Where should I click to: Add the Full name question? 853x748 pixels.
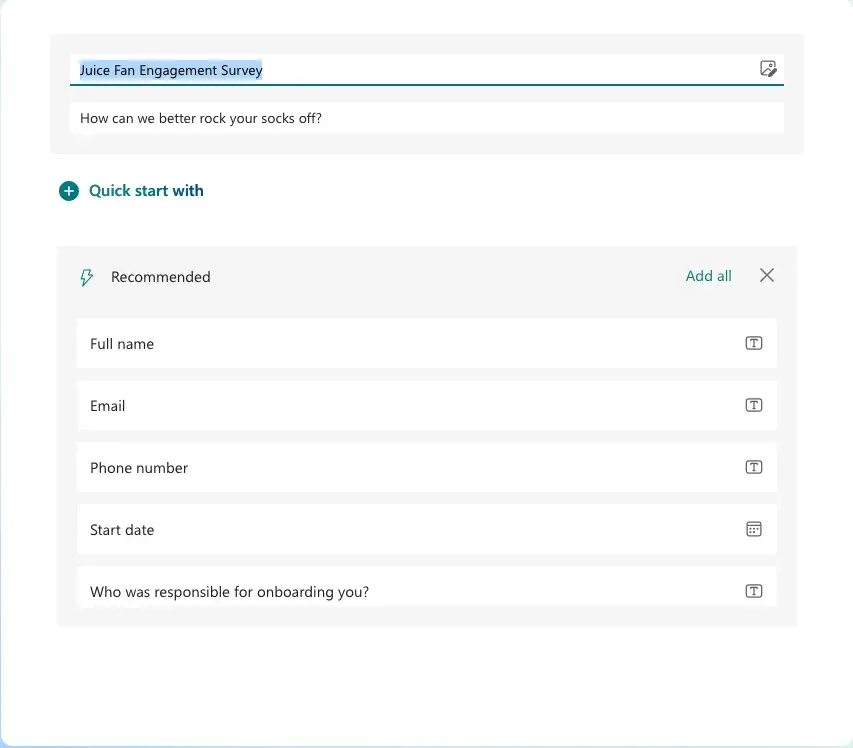coord(400,343)
